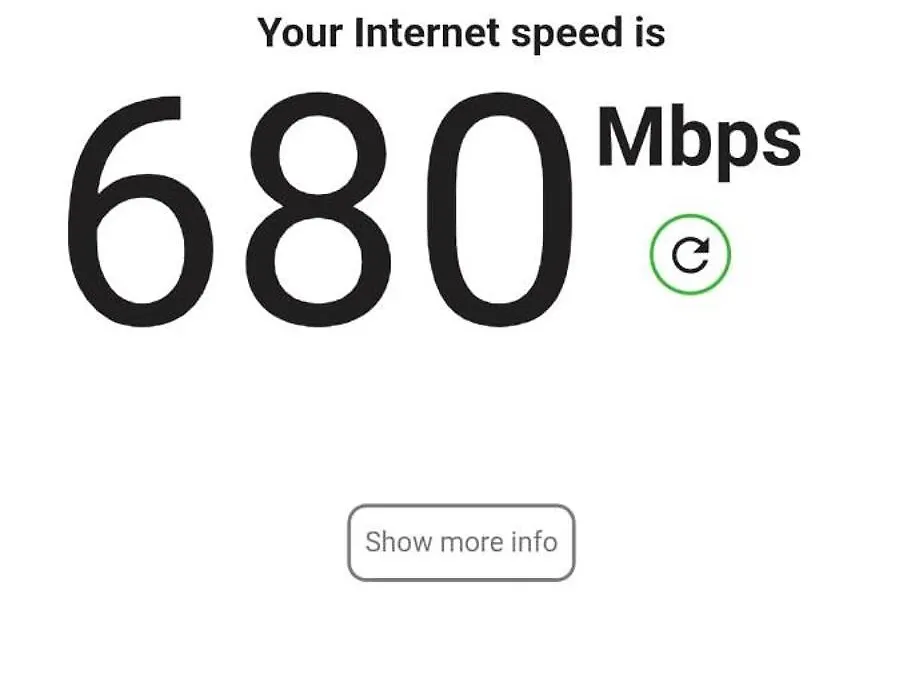Click the word 'speed' in the heading
This screenshot has height=700, width=923.
click(567, 34)
